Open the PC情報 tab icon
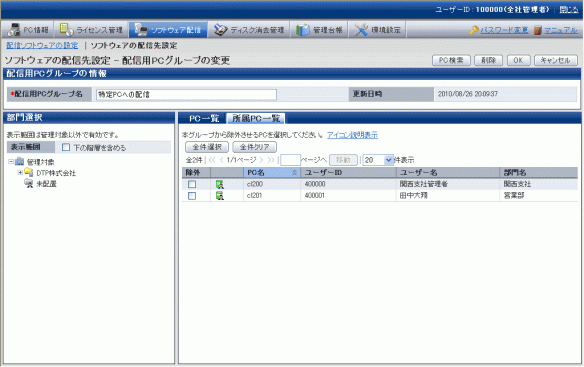The image size is (584, 367). coord(14,30)
